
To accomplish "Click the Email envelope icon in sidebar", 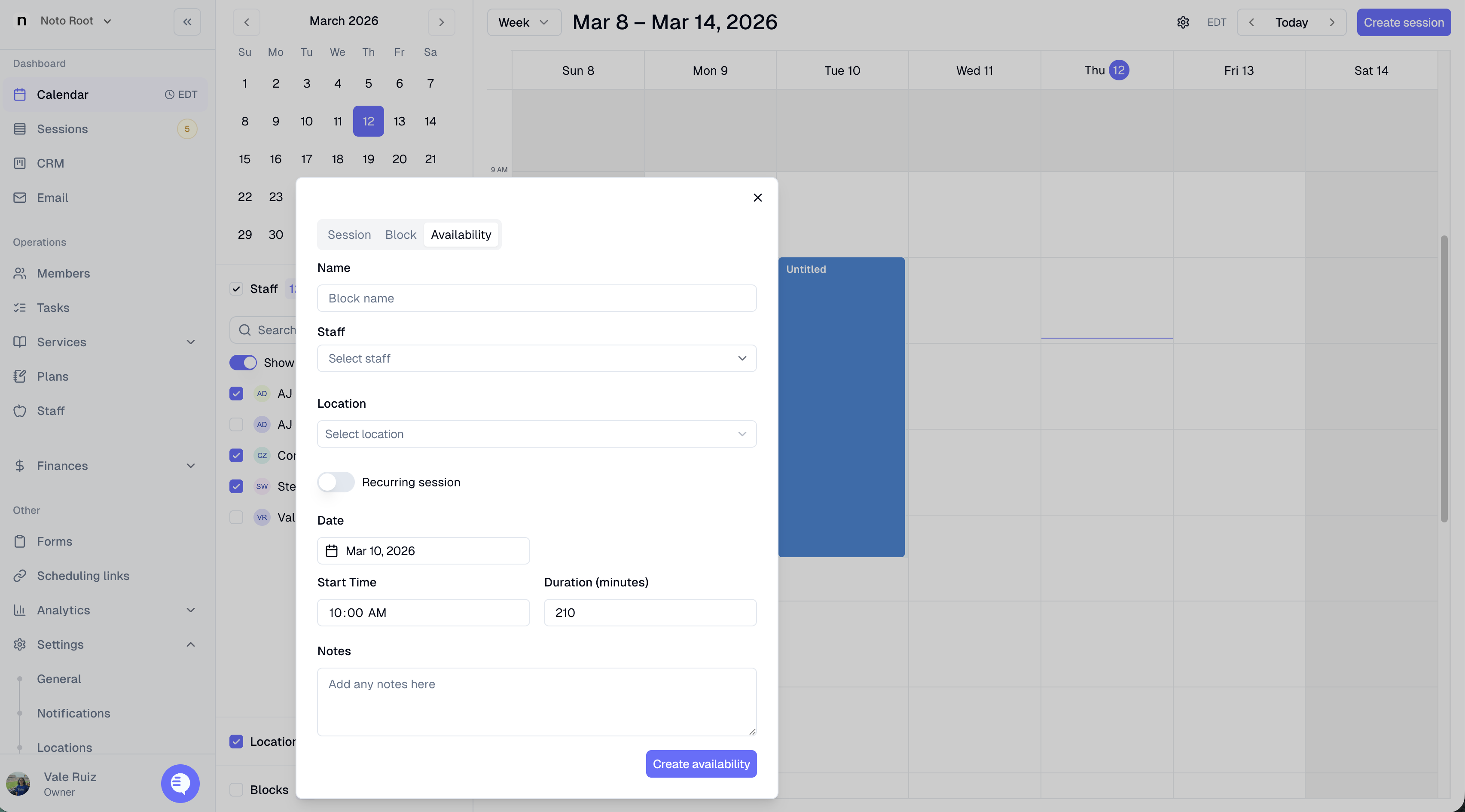I will pyautogui.click(x=20, y=198).
